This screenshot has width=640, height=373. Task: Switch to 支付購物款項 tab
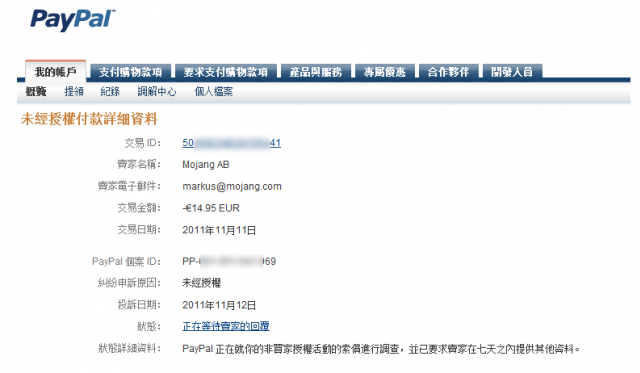[131, 72]
